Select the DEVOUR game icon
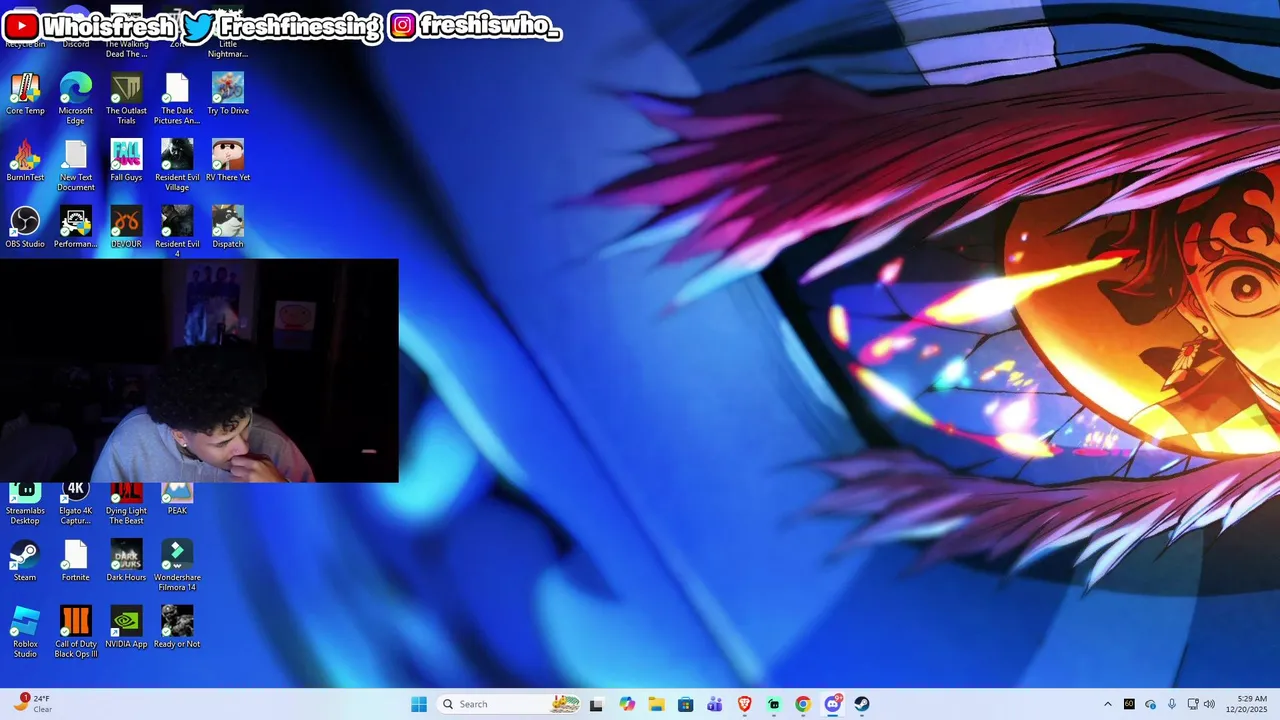1280x720 pixels. click(126, 227)
